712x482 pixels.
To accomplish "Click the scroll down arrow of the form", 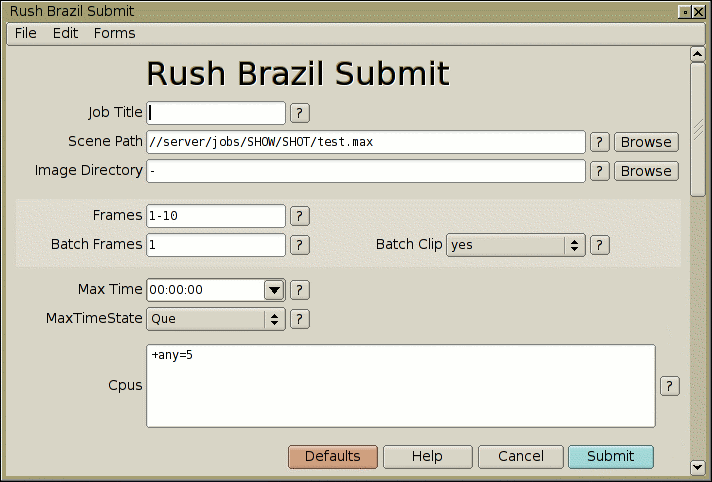I will click(x=698, y=467).
